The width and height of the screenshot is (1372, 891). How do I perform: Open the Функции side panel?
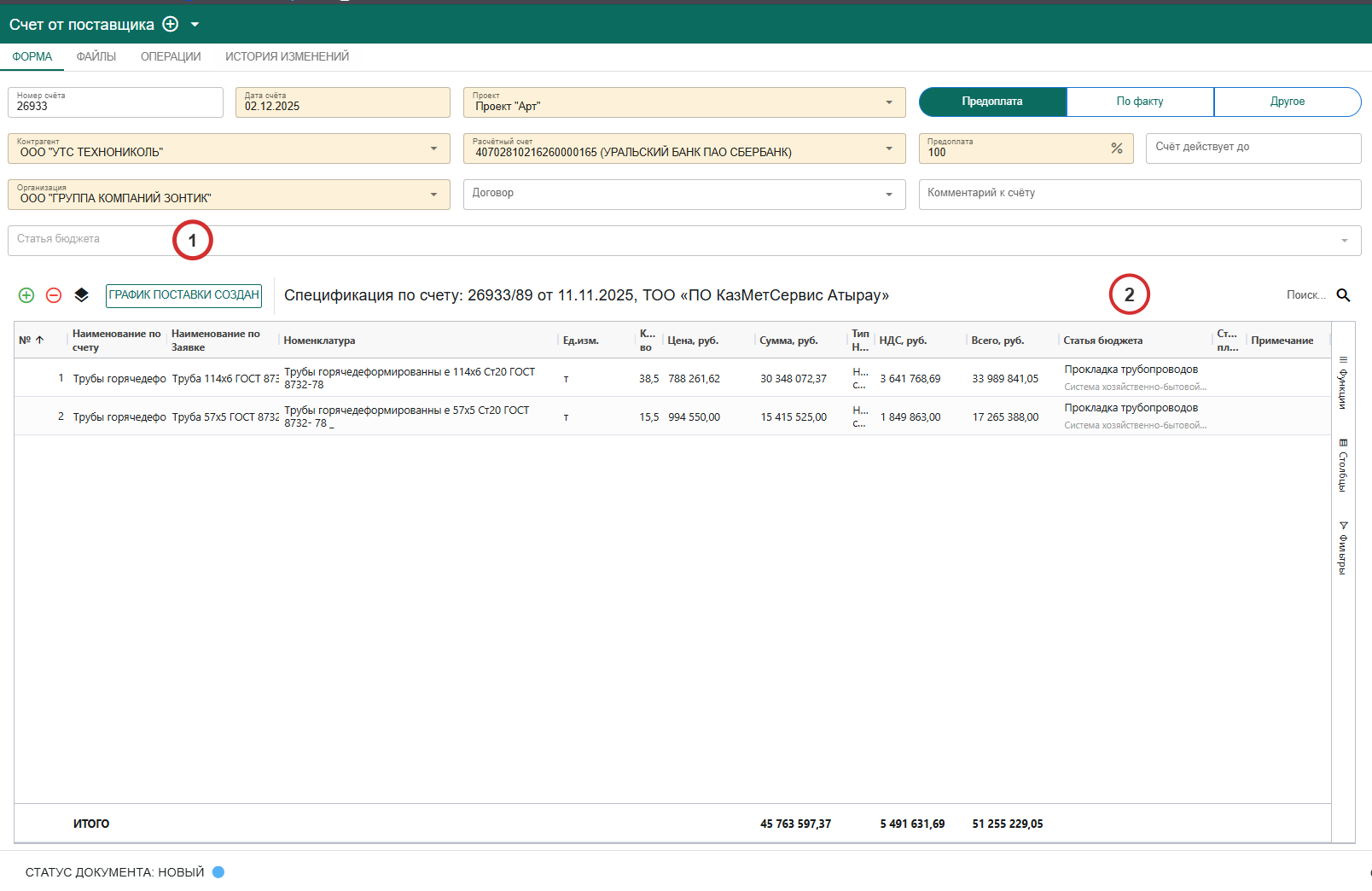(1343, 383)
